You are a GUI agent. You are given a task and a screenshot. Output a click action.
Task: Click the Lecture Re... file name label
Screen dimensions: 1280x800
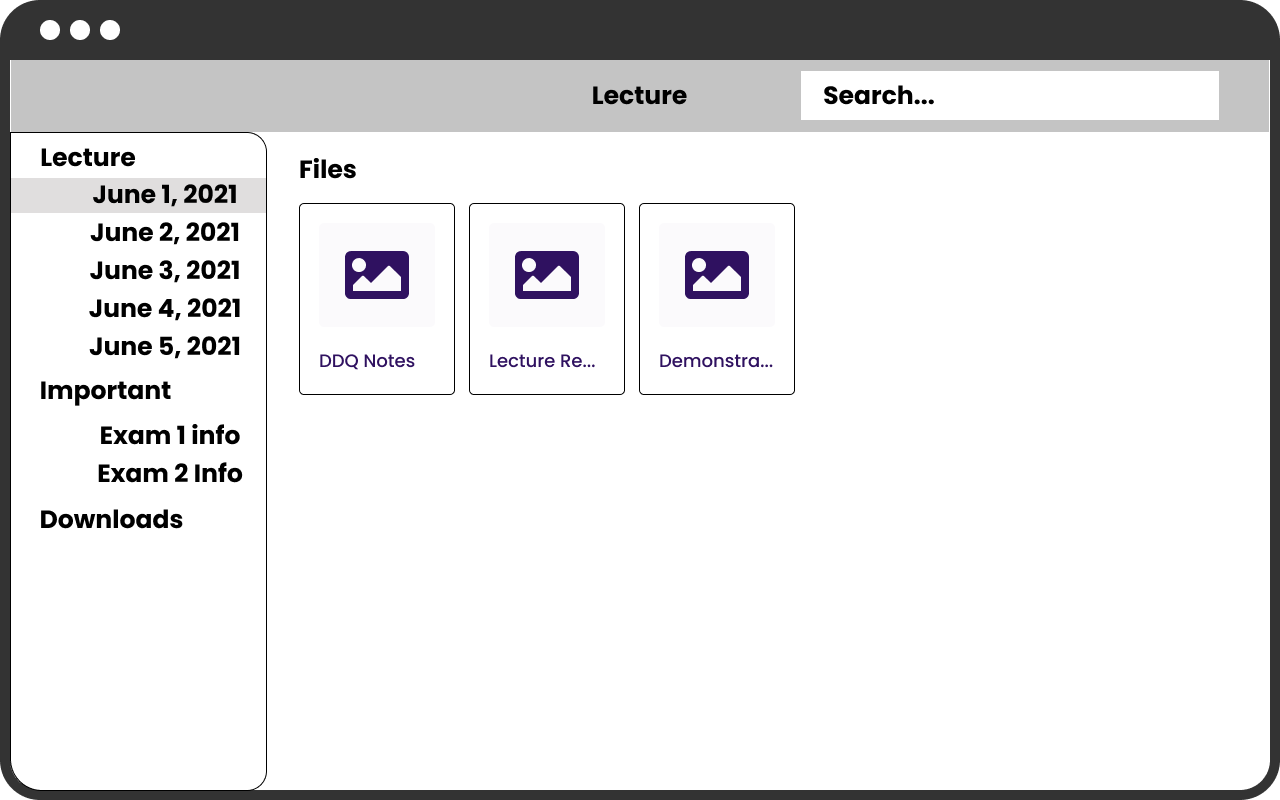point(542,361)
